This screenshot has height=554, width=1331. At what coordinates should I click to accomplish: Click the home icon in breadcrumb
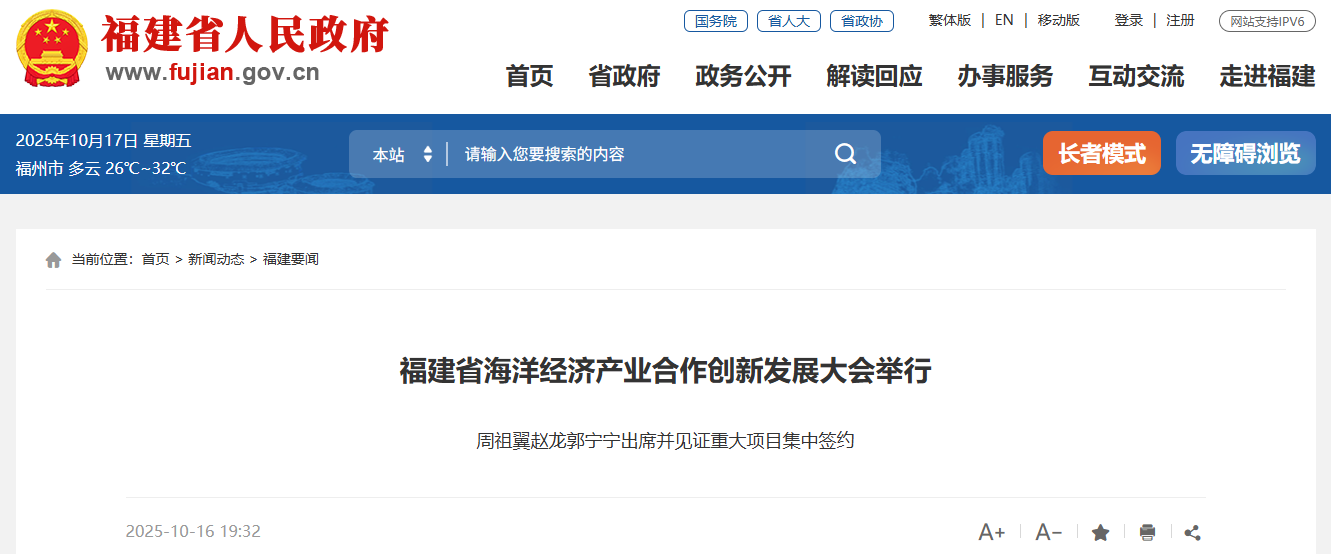53,260
